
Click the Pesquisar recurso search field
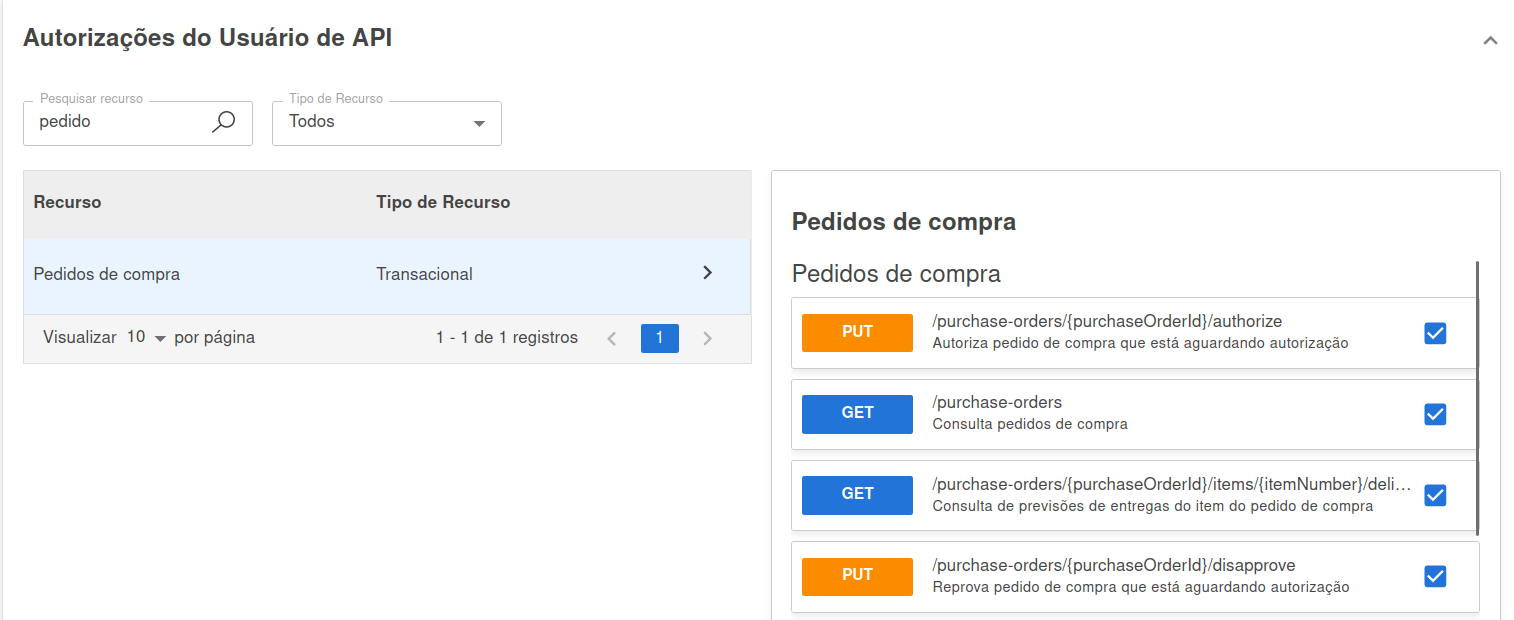click(120, 122)
